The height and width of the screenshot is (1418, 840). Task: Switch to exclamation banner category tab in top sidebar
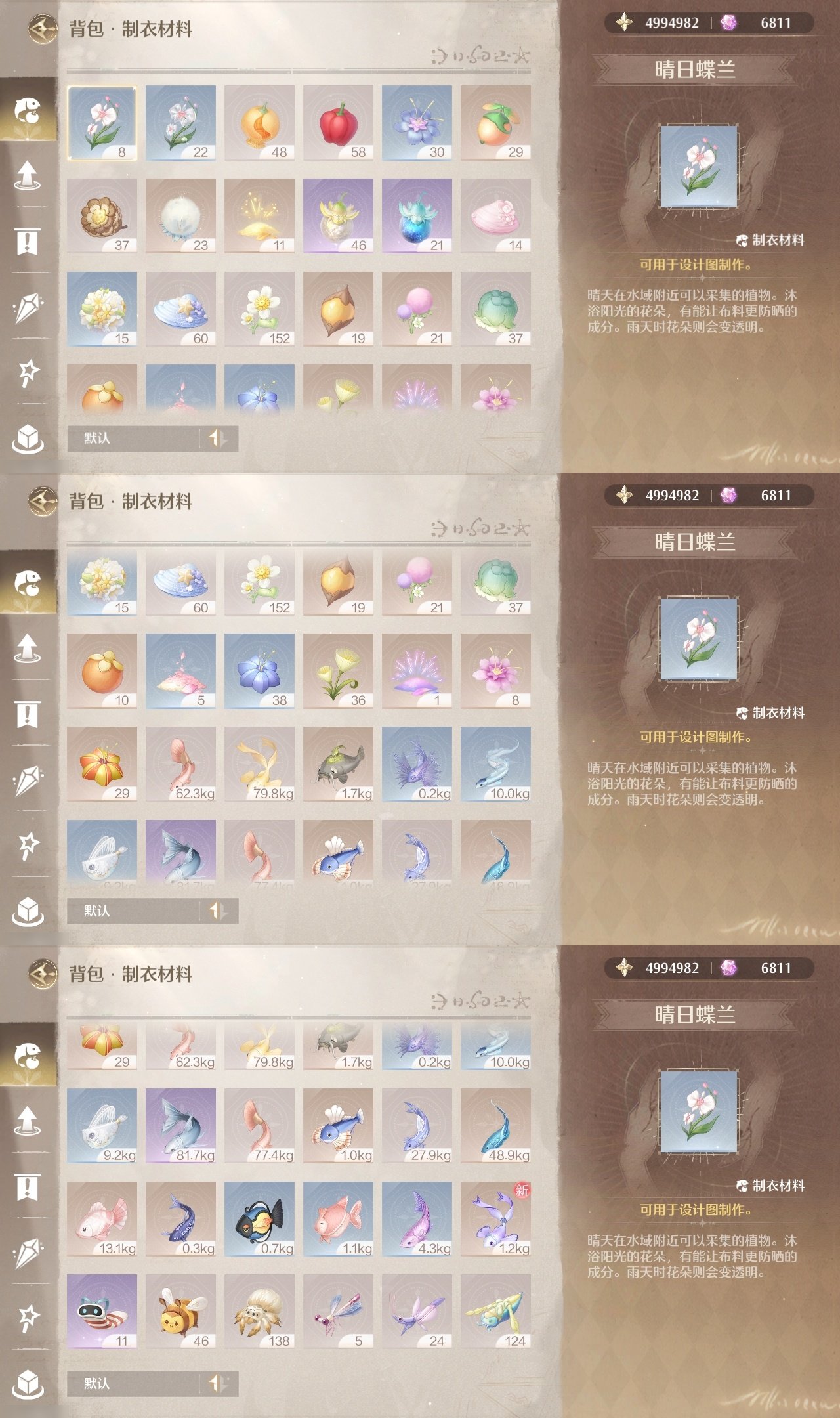point(28,241)
